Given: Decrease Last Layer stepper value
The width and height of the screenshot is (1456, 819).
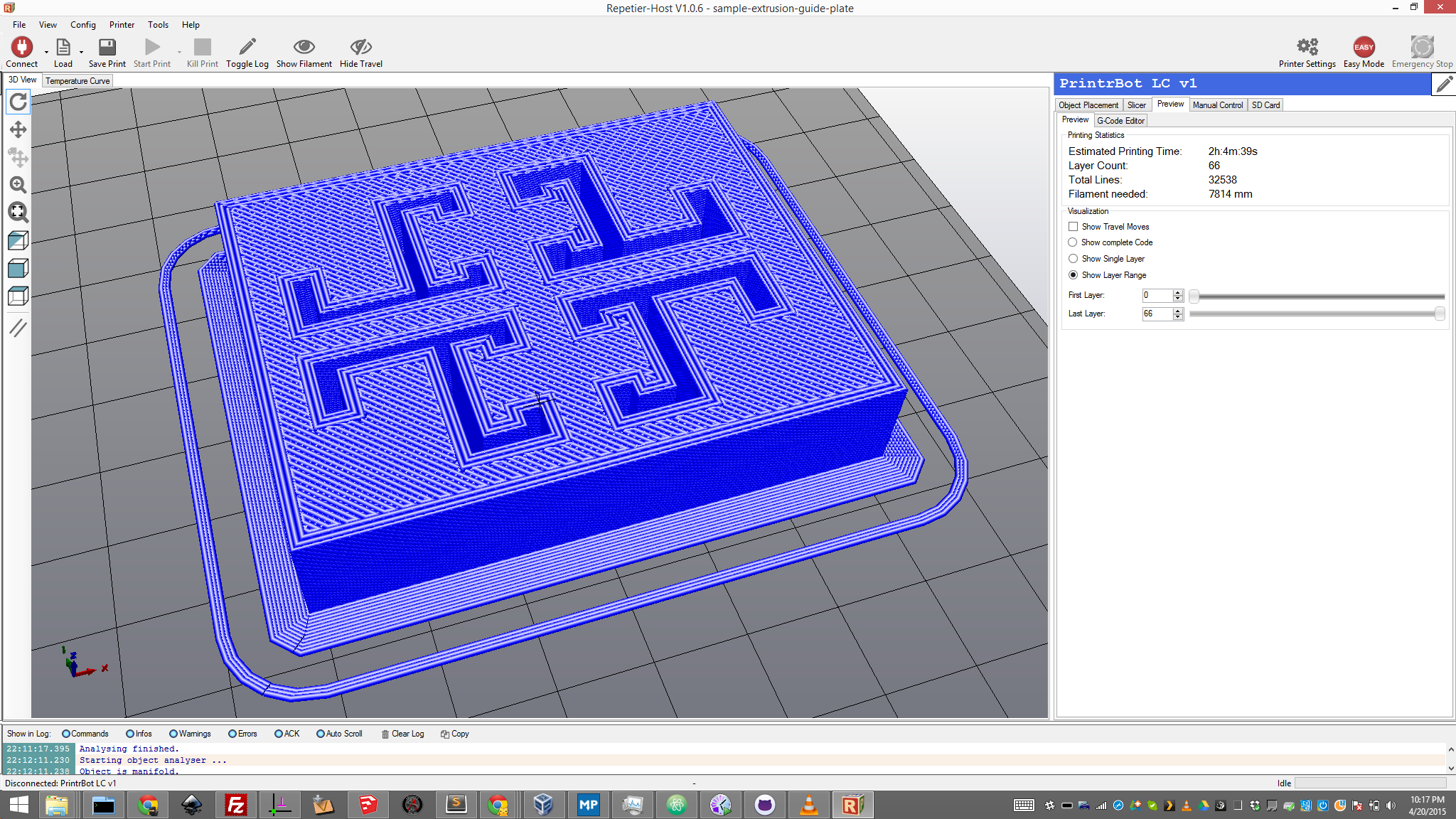Looking at the screenshot, I should click(x=1178, y=317).
